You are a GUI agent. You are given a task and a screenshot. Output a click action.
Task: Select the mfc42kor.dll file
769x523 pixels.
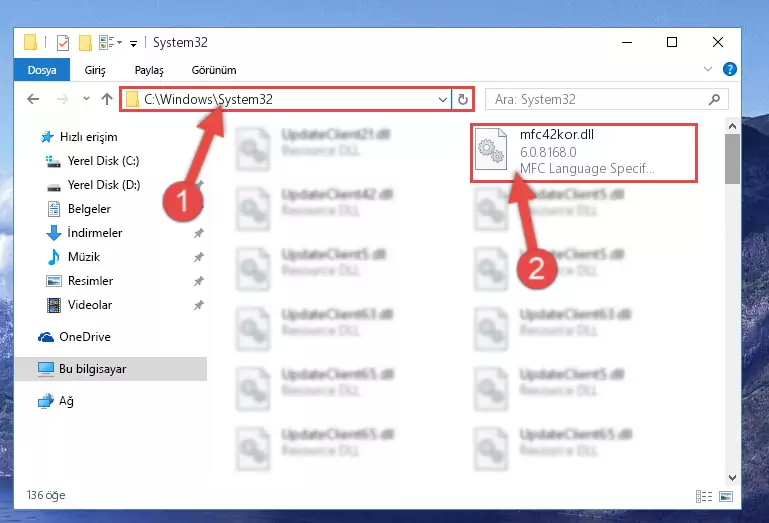(x=584, y=153)
